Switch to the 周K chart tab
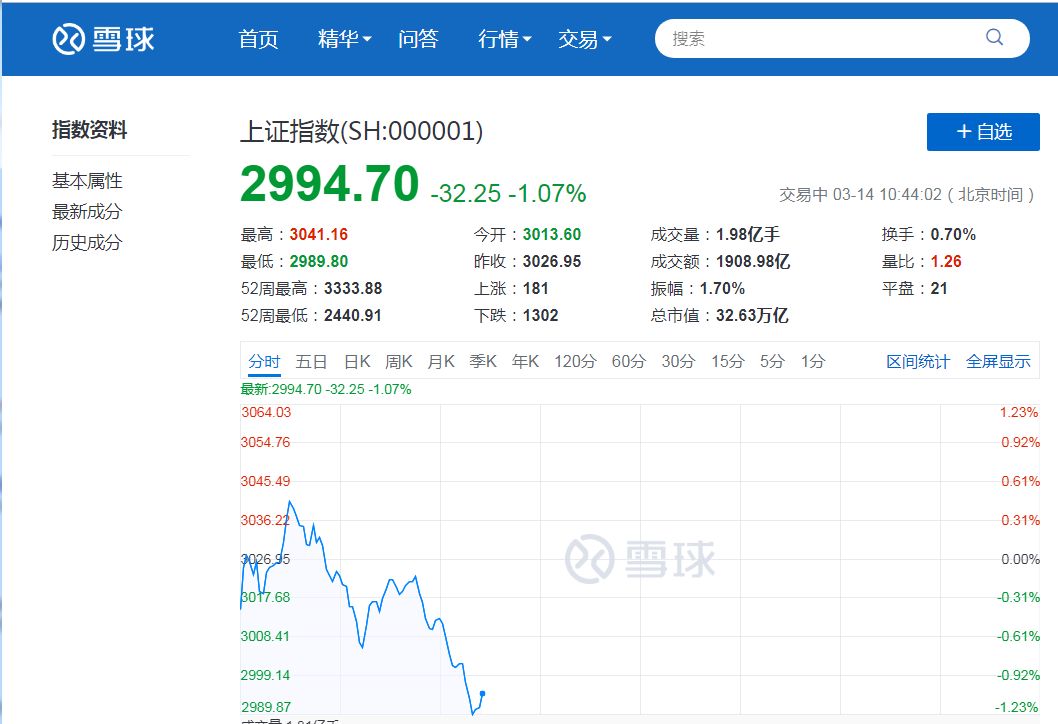This screenshot has width=1058, height=724. click(399, 362)
